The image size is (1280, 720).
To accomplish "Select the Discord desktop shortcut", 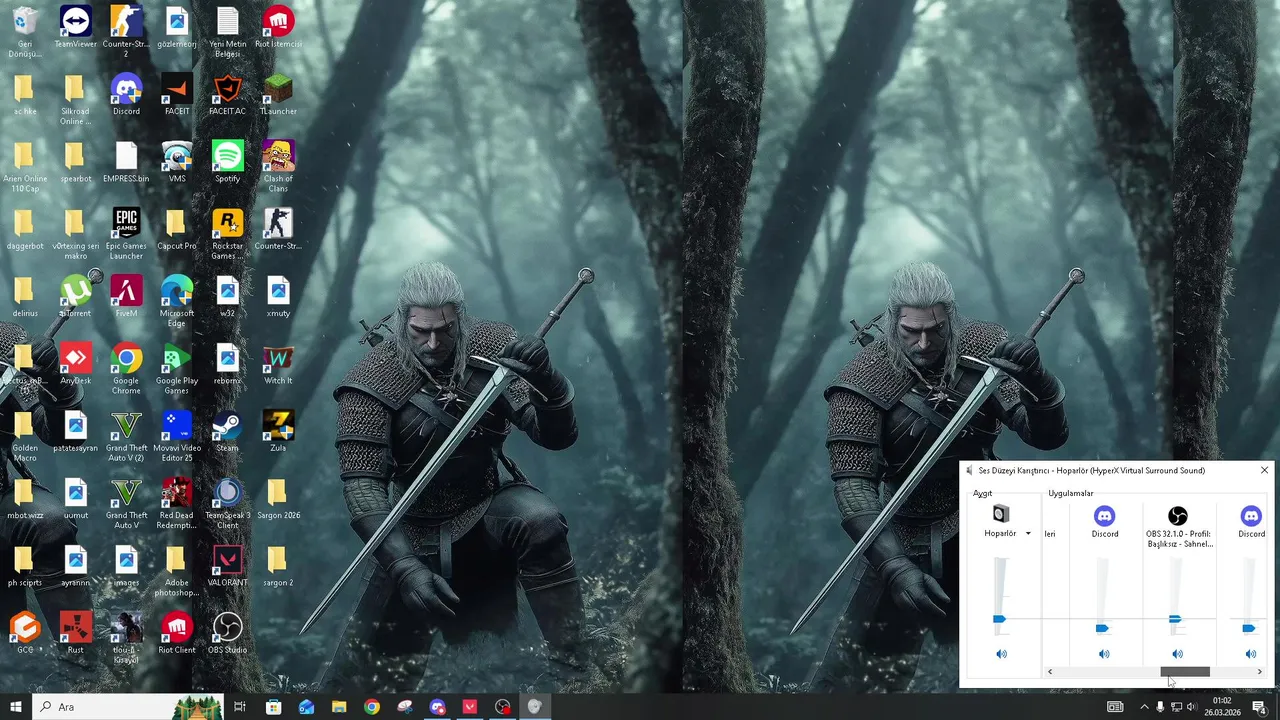I will [x=126, y=95].
